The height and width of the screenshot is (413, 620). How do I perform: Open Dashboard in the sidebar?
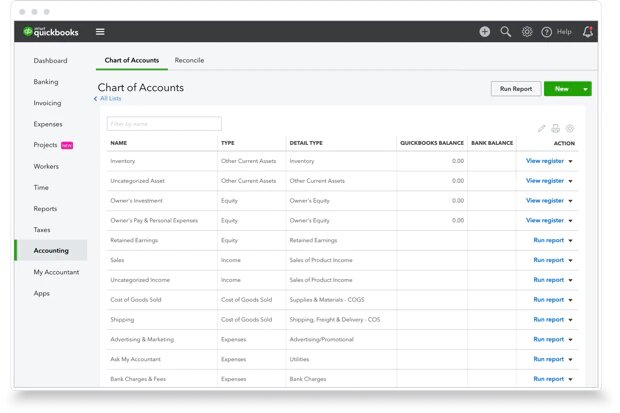click(x=50, y=61)
